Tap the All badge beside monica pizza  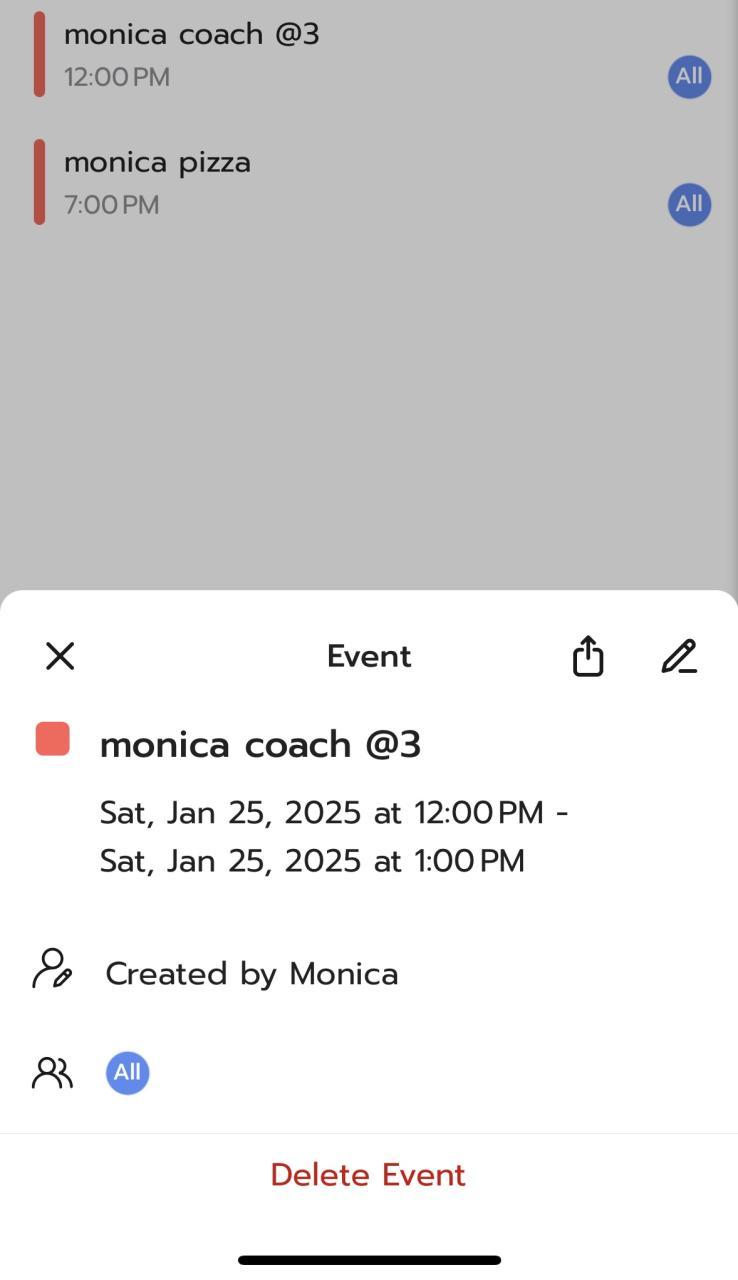coord(689,204)
